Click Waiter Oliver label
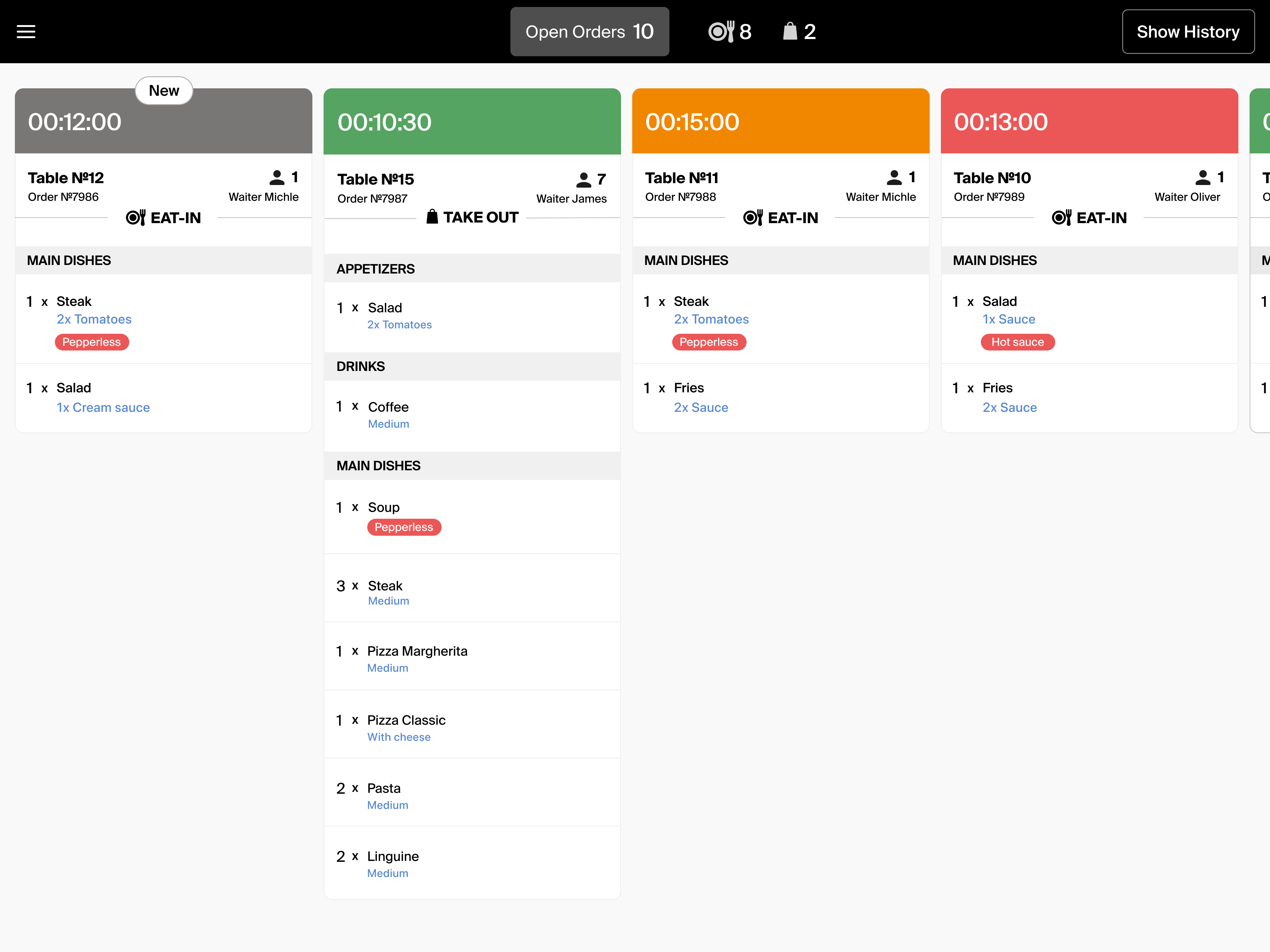The image size is (1270, 952). 1187,197
